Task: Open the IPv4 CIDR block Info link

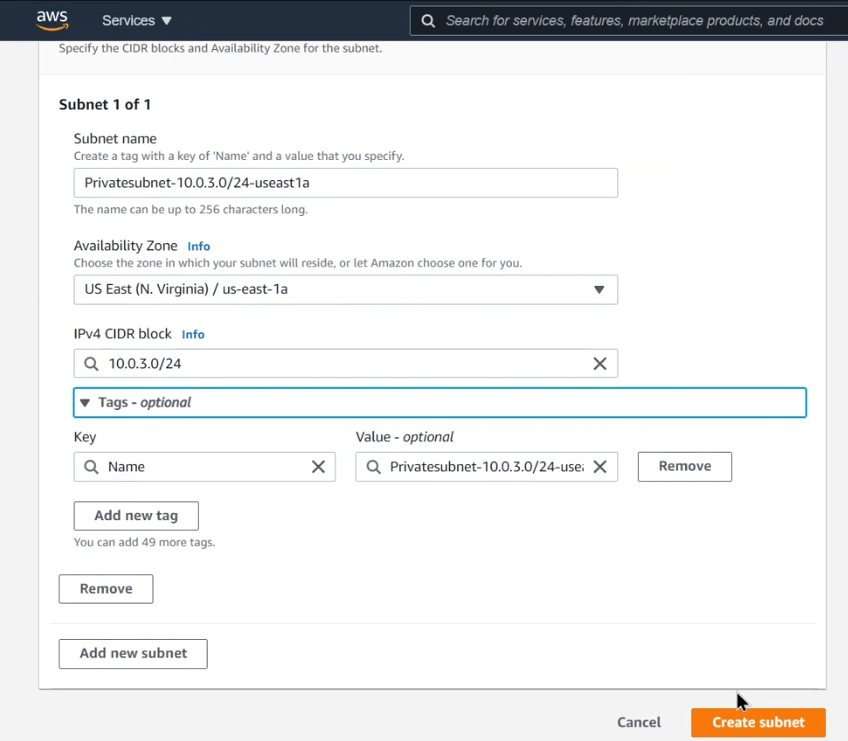Action: 193,334
